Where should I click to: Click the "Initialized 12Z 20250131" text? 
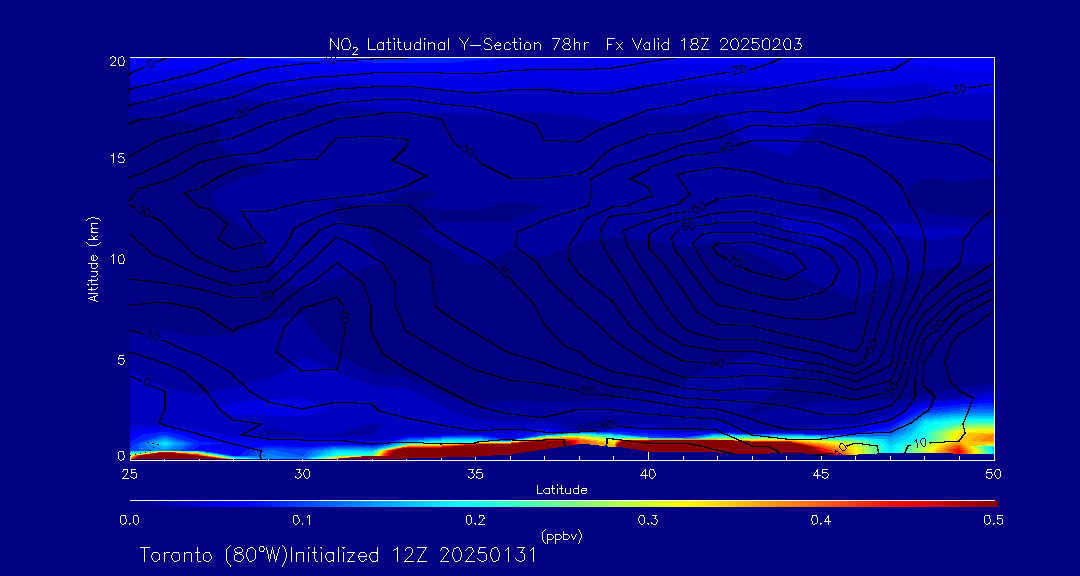click(x=412, y=555)
